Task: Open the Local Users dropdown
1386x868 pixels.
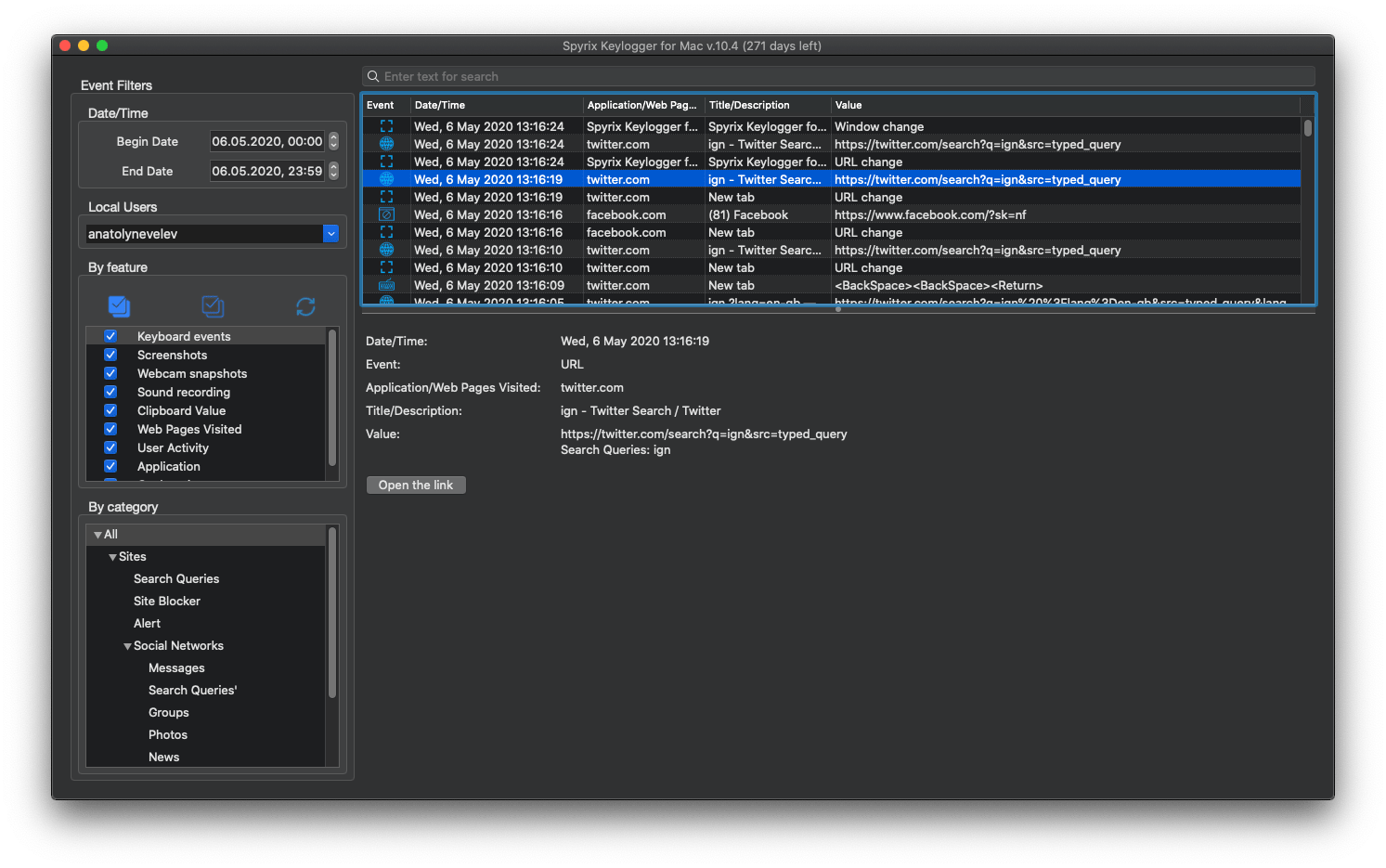Action: tap(330, 233)
